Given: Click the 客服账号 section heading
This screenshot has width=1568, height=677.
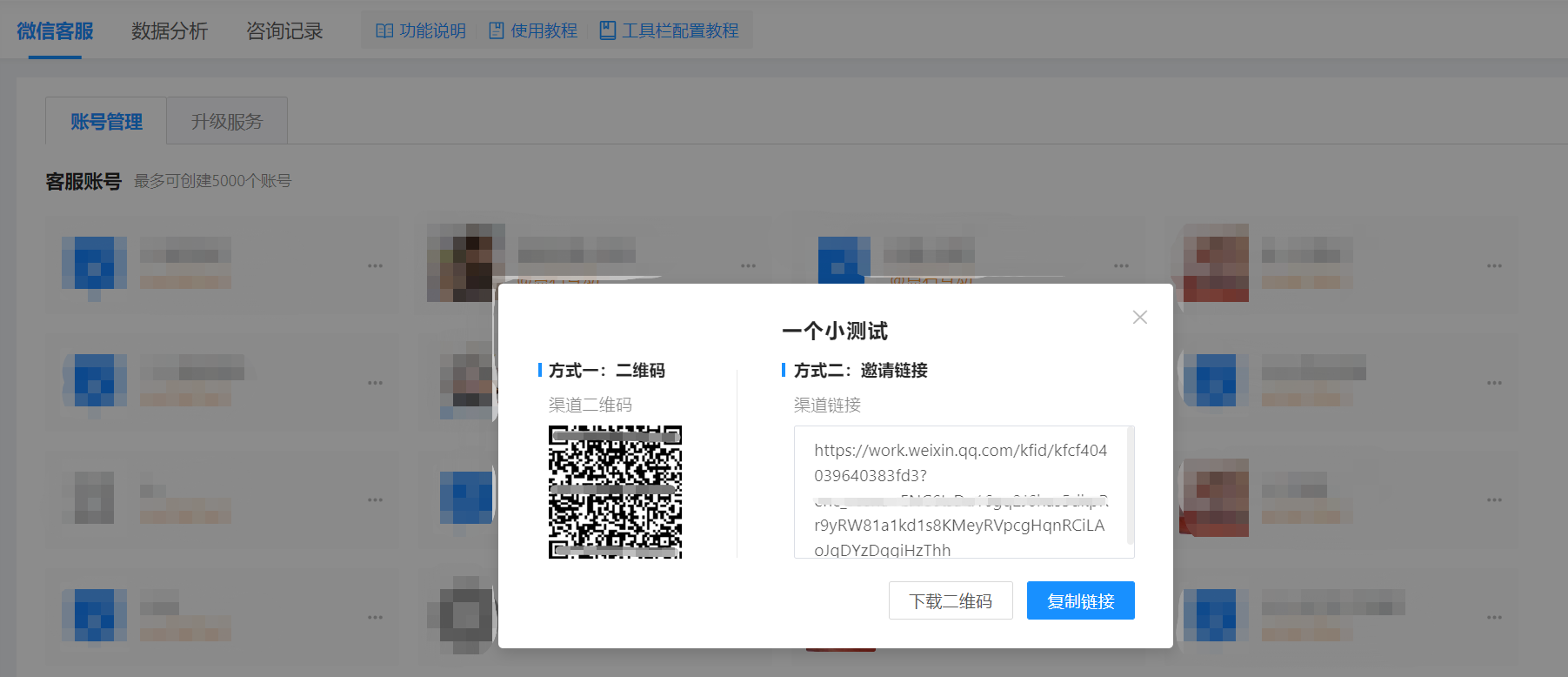Looking at the screenshot, I should point(83,181).
